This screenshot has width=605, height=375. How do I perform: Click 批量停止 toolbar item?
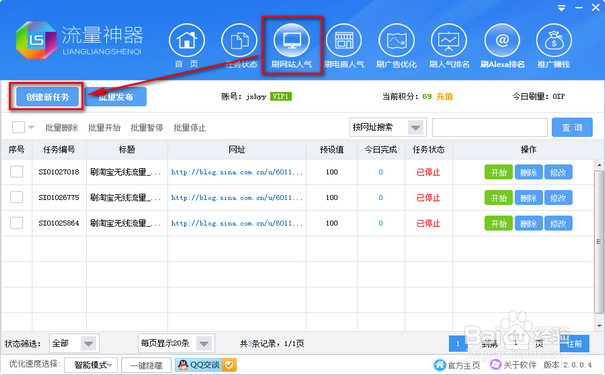pos(189,127)
